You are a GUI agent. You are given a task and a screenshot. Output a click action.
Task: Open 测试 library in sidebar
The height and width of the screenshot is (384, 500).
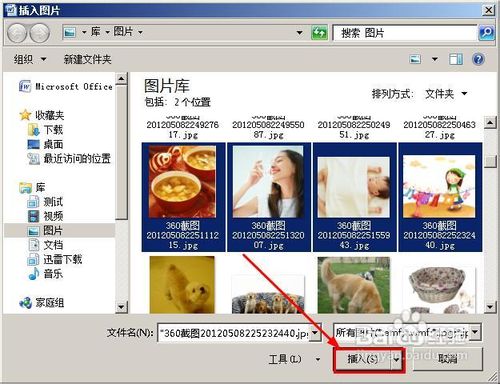point(45,202)
